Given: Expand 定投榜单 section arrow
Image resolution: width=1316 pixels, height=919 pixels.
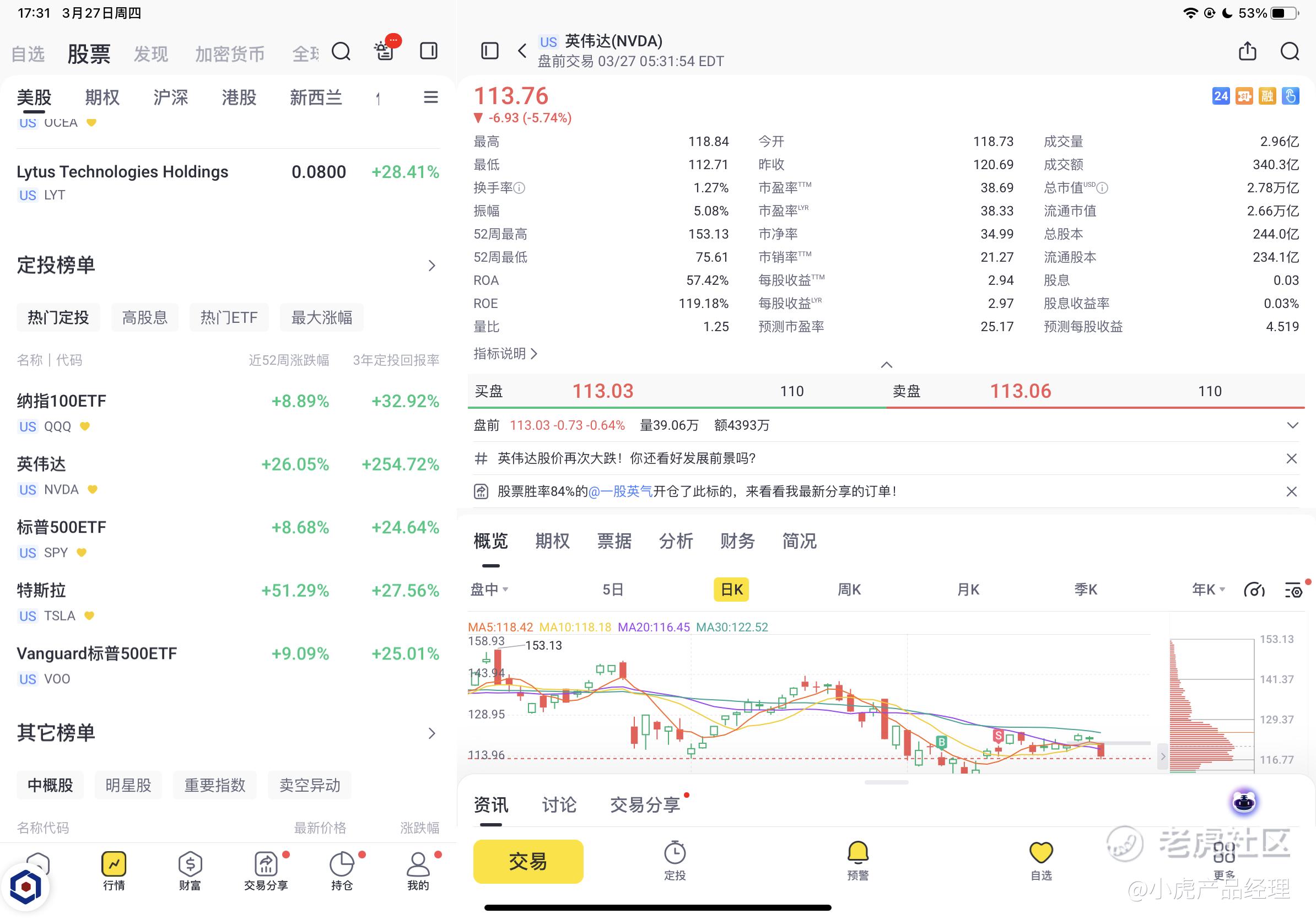Looking at the screenshot, I should pos(432,265).
